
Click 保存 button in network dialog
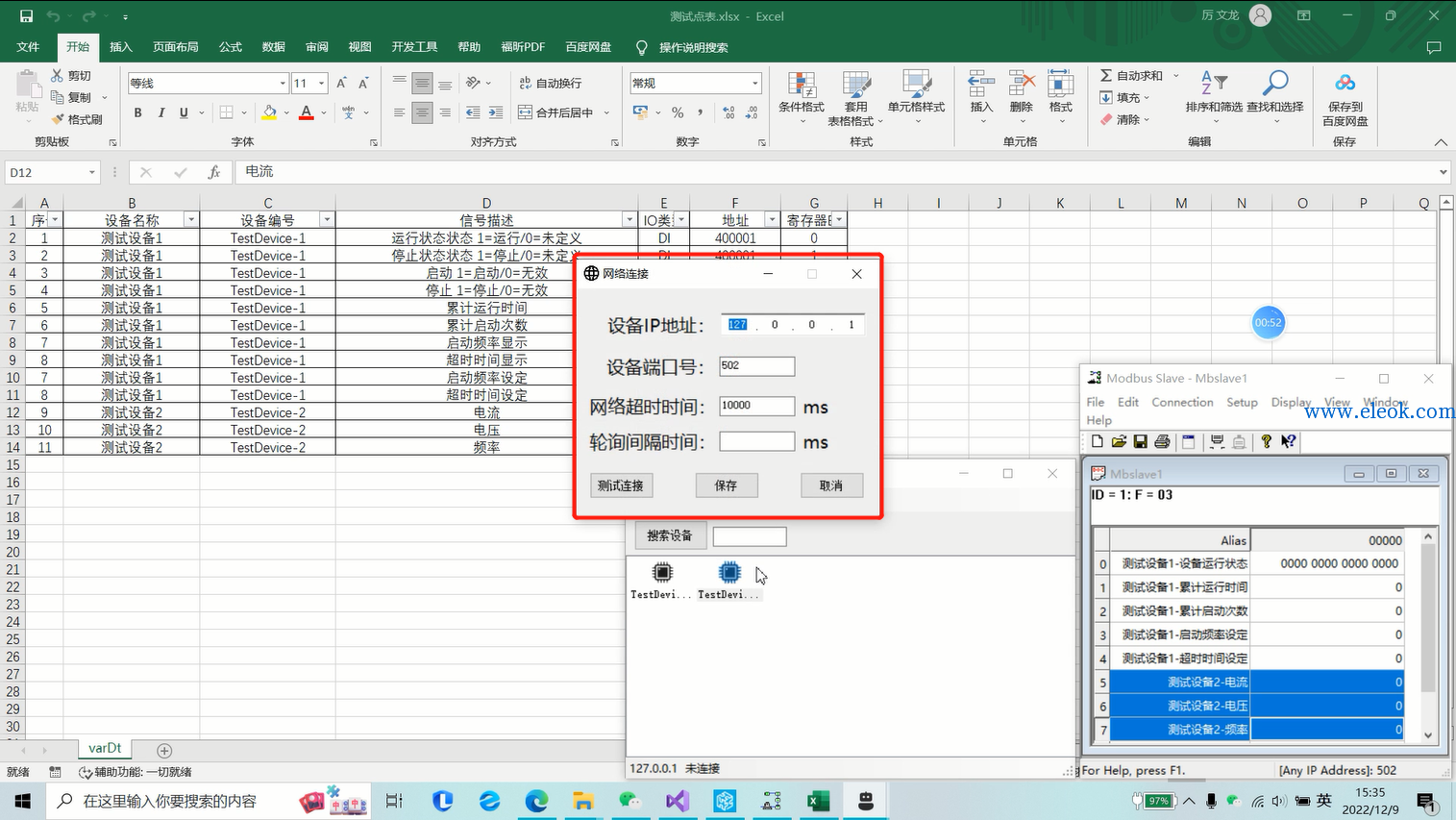[727, 485]
